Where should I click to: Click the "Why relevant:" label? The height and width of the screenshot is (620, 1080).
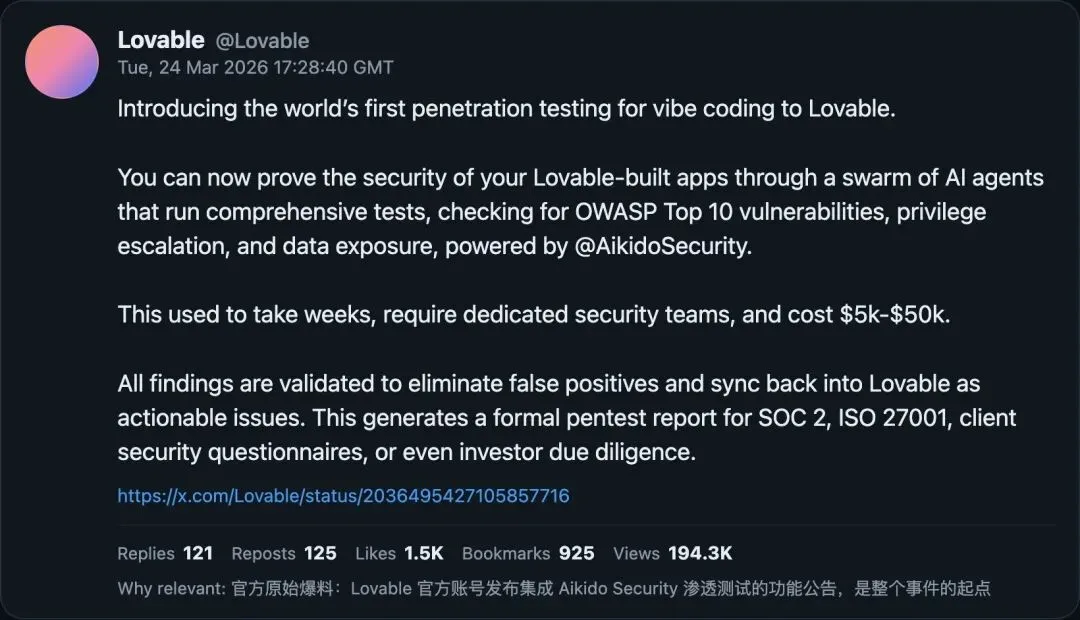point(171,588)
